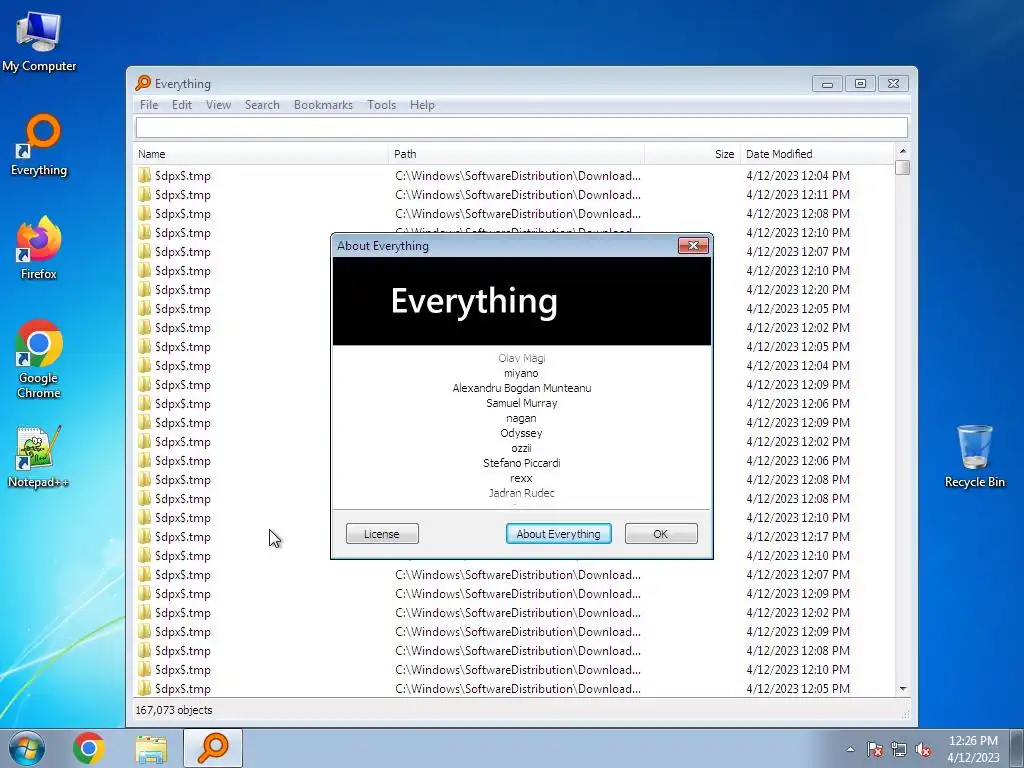
Task: Open the View menu
Action: click(x=218, y=104)
